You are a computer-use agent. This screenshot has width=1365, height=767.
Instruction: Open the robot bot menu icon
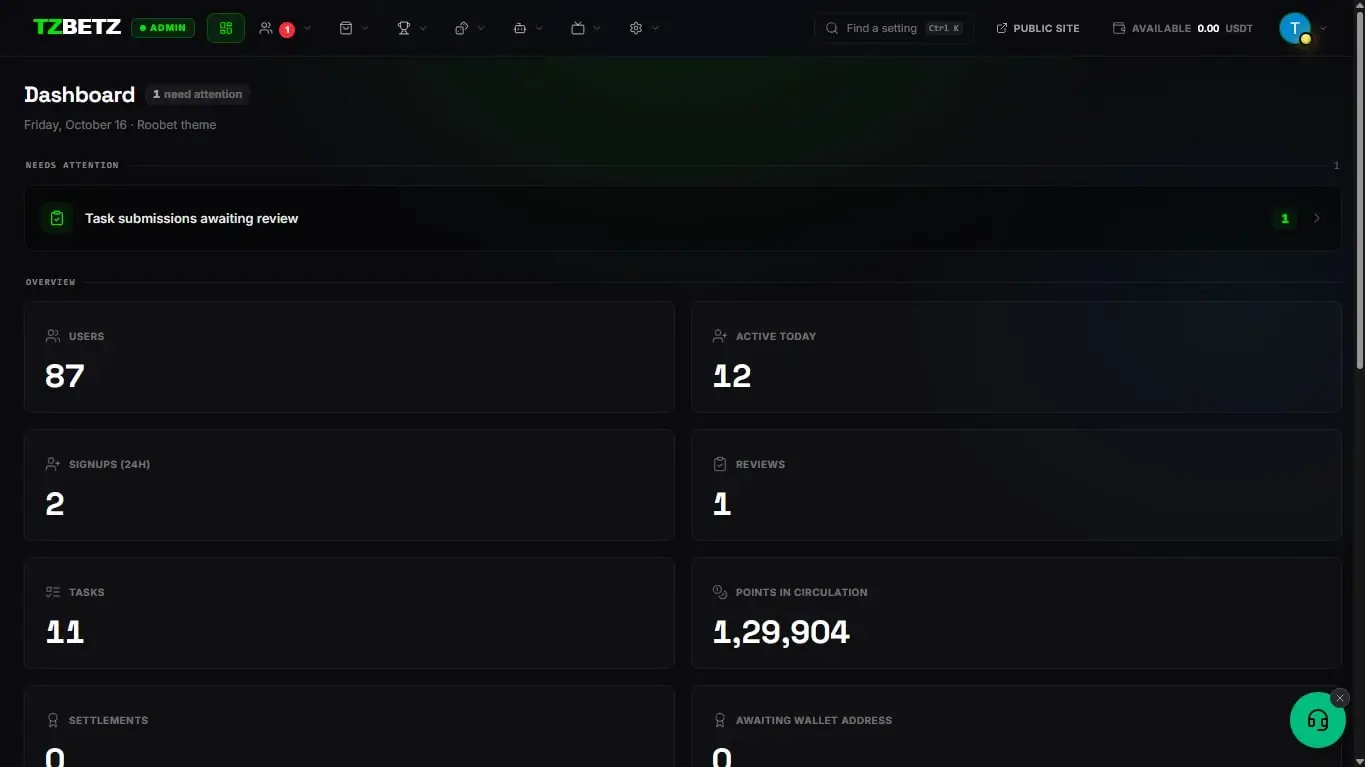520,28
